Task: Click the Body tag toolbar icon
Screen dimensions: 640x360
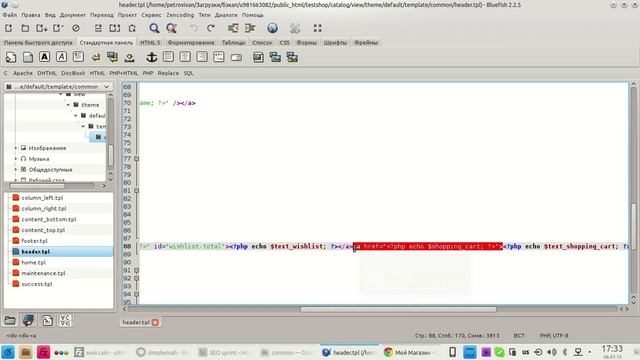Action: pos(28,57)
